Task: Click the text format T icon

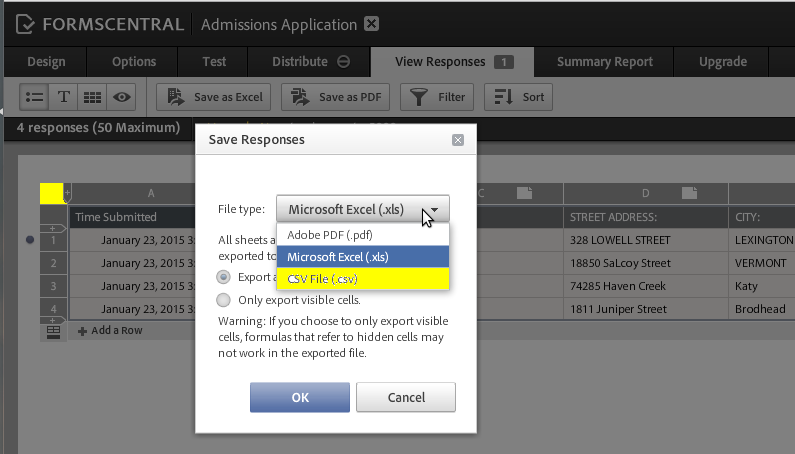Action: click(x=64, y=97)
